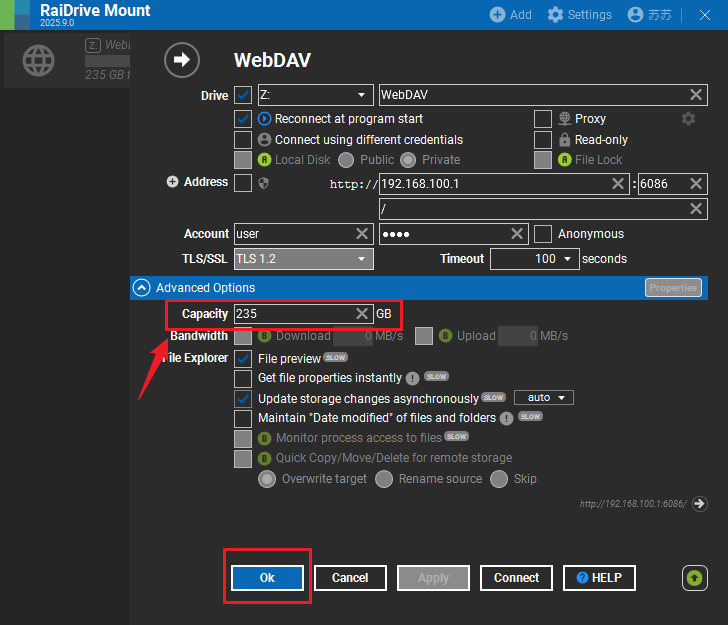Enable the Read-only checkbox
Image resolution: width=728 pixels, height=625 pixels.
pos(543,139)
